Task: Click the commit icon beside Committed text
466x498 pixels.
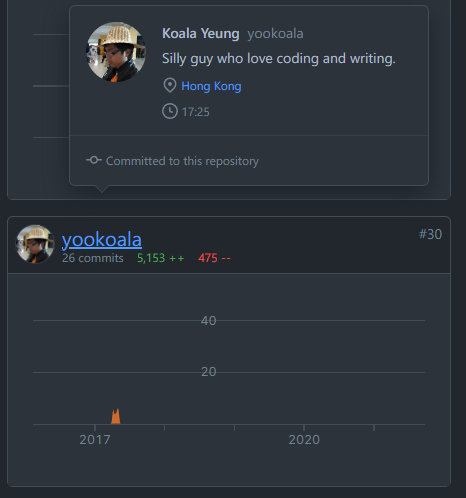Action: [94, 160]
